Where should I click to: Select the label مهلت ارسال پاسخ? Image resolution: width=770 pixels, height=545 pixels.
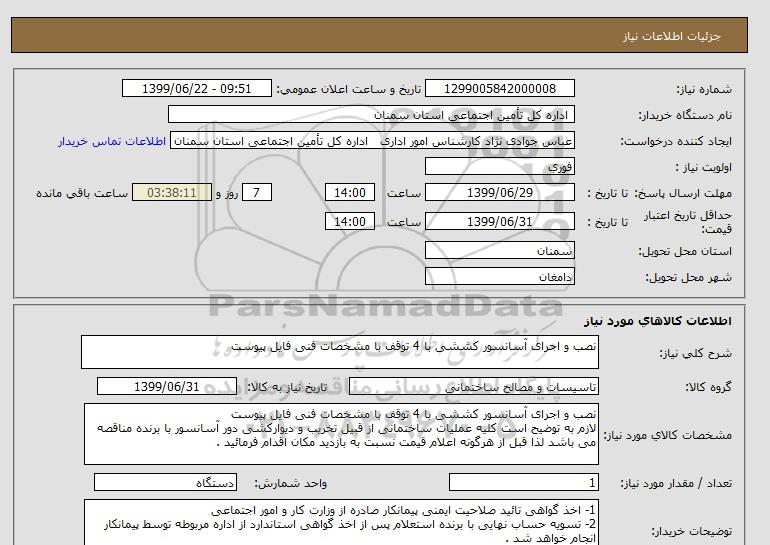(684, 193)
